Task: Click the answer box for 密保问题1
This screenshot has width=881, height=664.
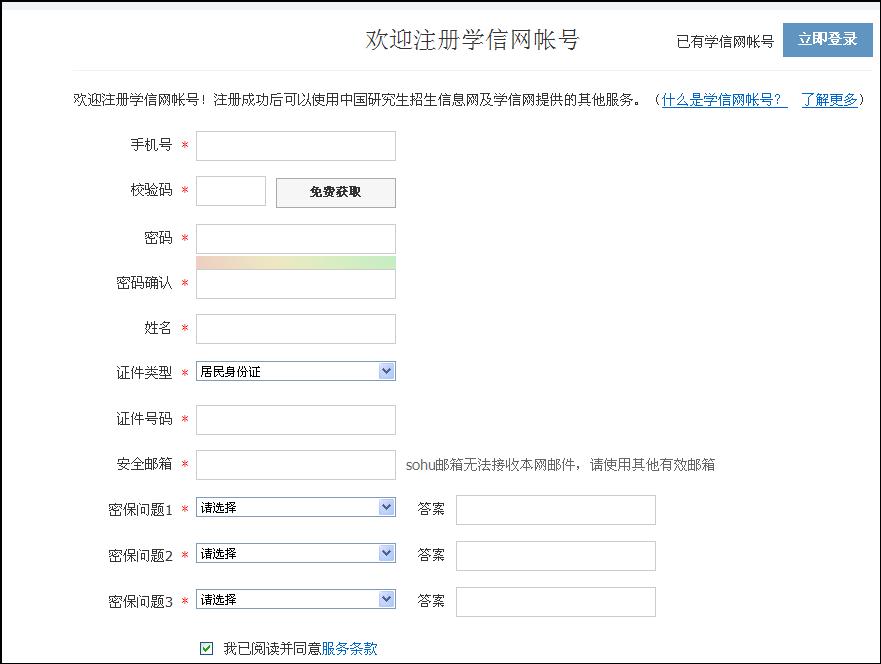Action: 555,510
